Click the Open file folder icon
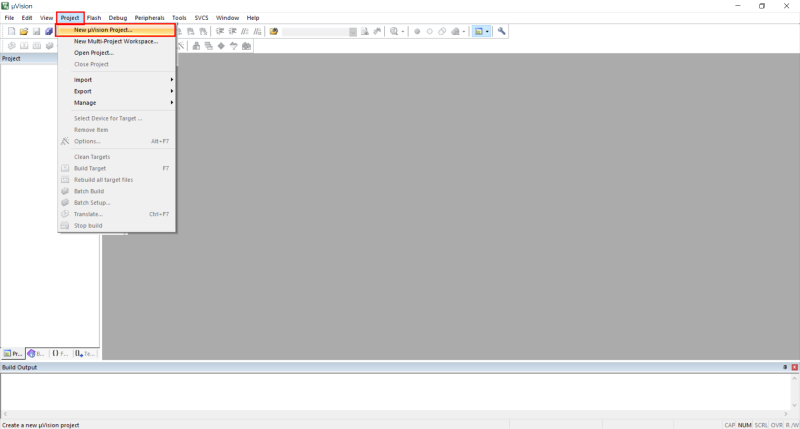This screenshot has width=800, height=429. pos(23,32)
